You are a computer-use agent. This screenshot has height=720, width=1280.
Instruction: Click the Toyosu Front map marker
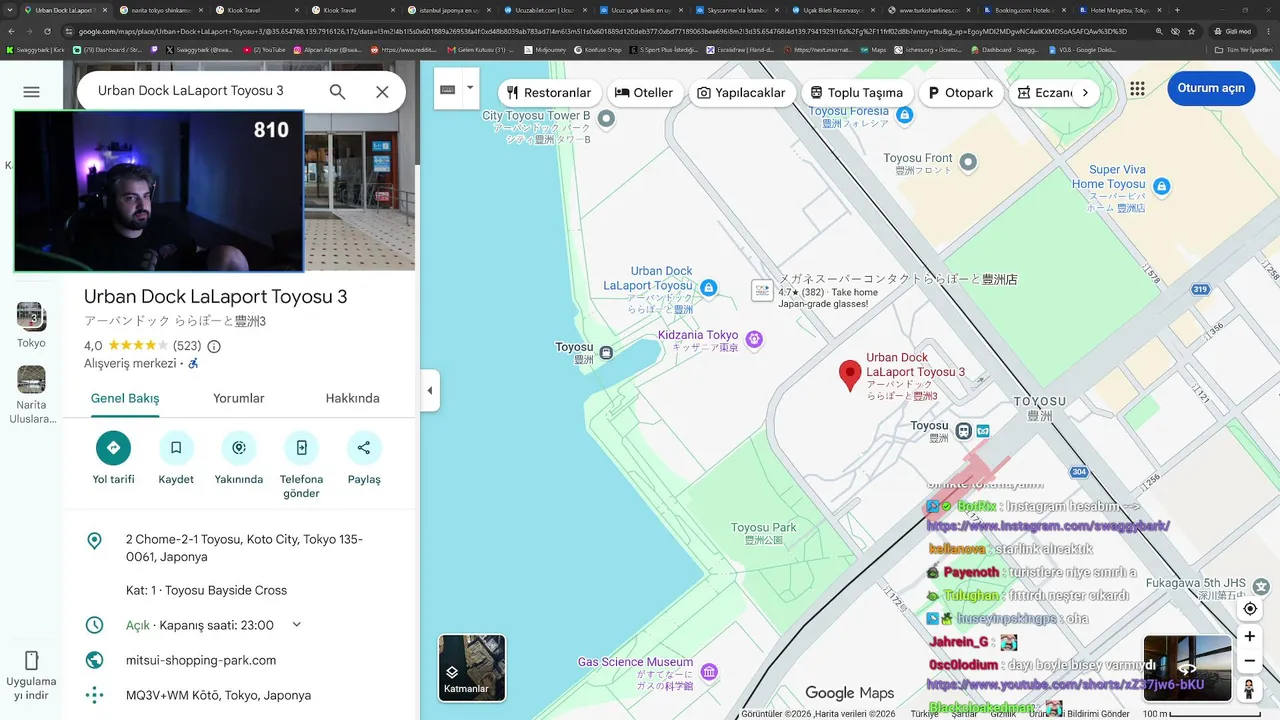[x=967, y=162]
